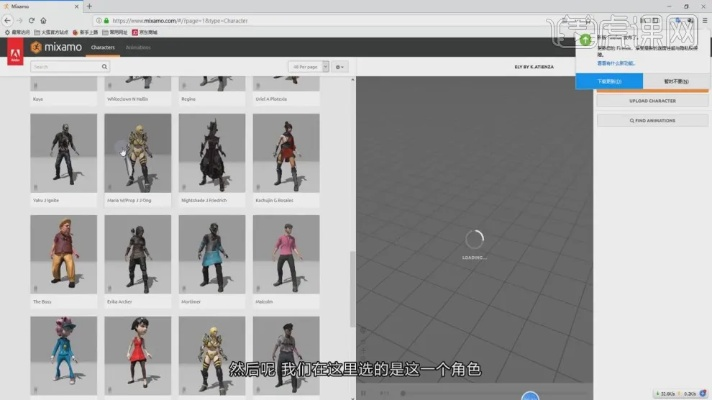Select the Yaku J Ignite character thumbnail
This screenshot has height=400, width=712.
(64, 153)
